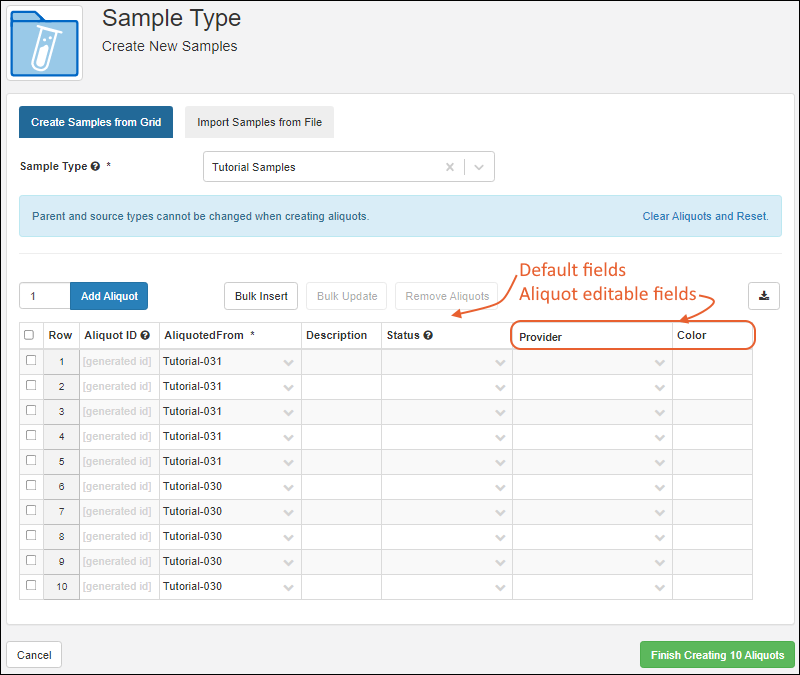
Task: Click the help icon beside Sample Type label
Action: [95, 167]
